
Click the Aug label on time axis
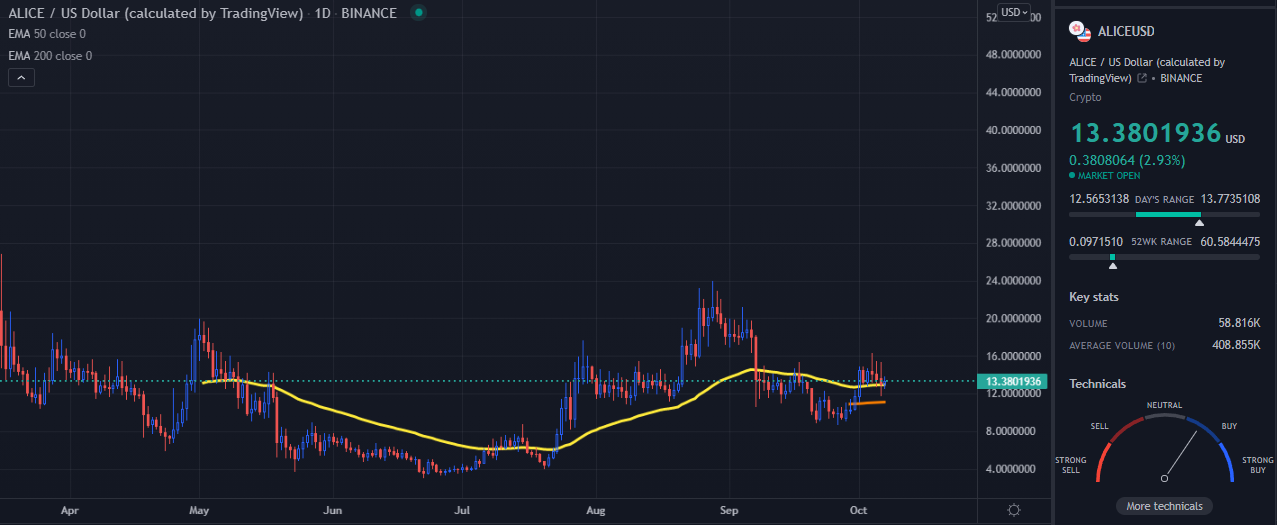click(x=596, y=510)
